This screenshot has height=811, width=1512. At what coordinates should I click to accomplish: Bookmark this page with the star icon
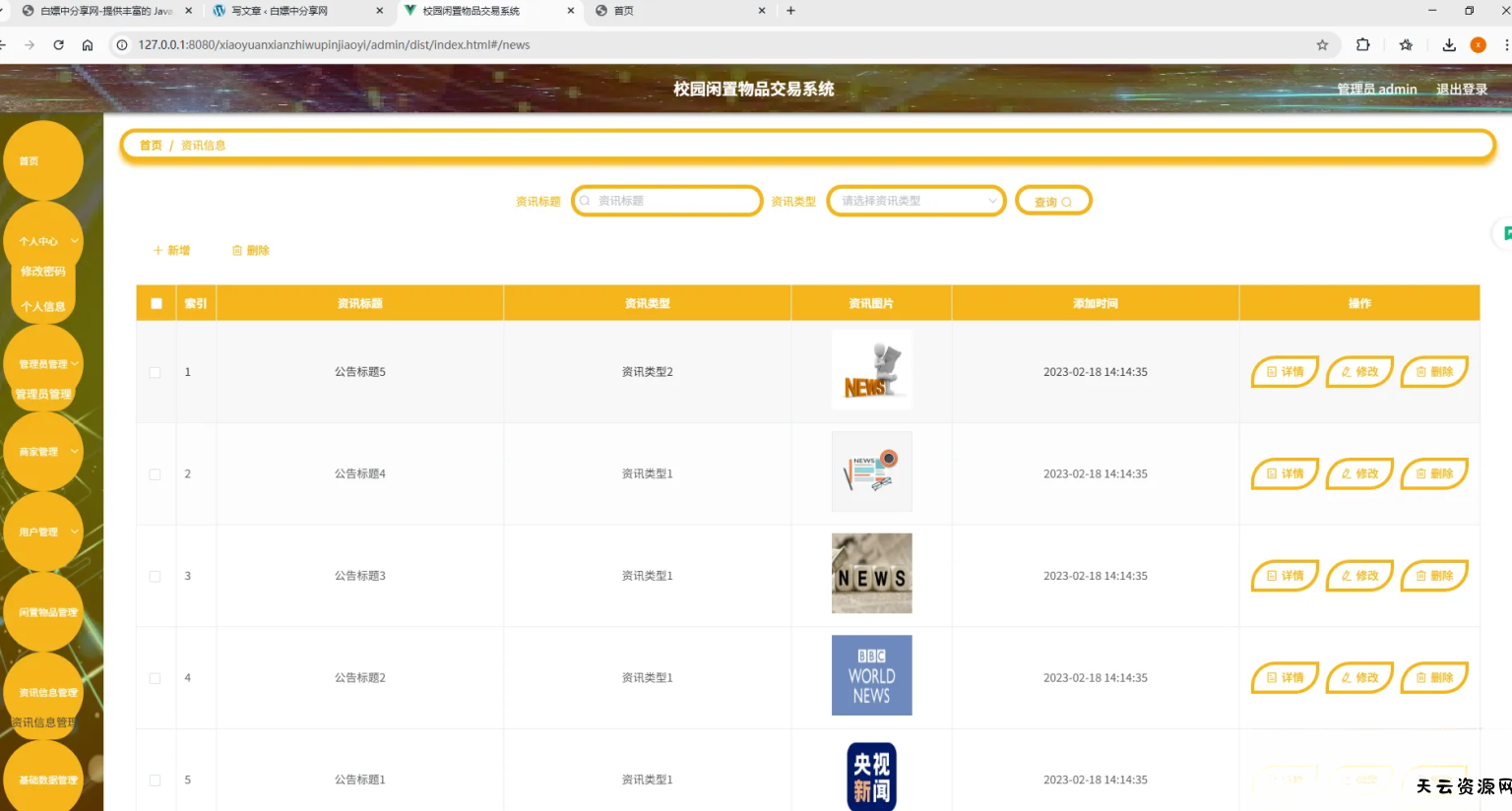(x=1322, y=45)
